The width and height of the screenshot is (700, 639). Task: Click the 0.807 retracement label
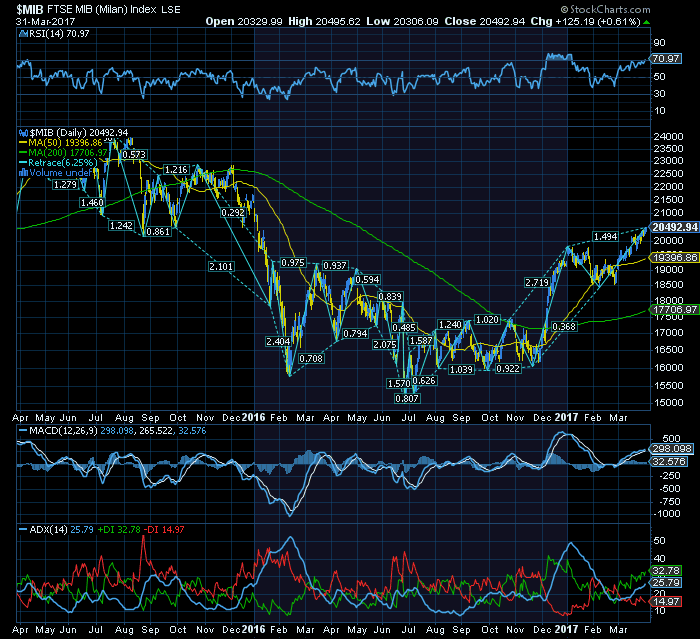click(x=407, y=398)
